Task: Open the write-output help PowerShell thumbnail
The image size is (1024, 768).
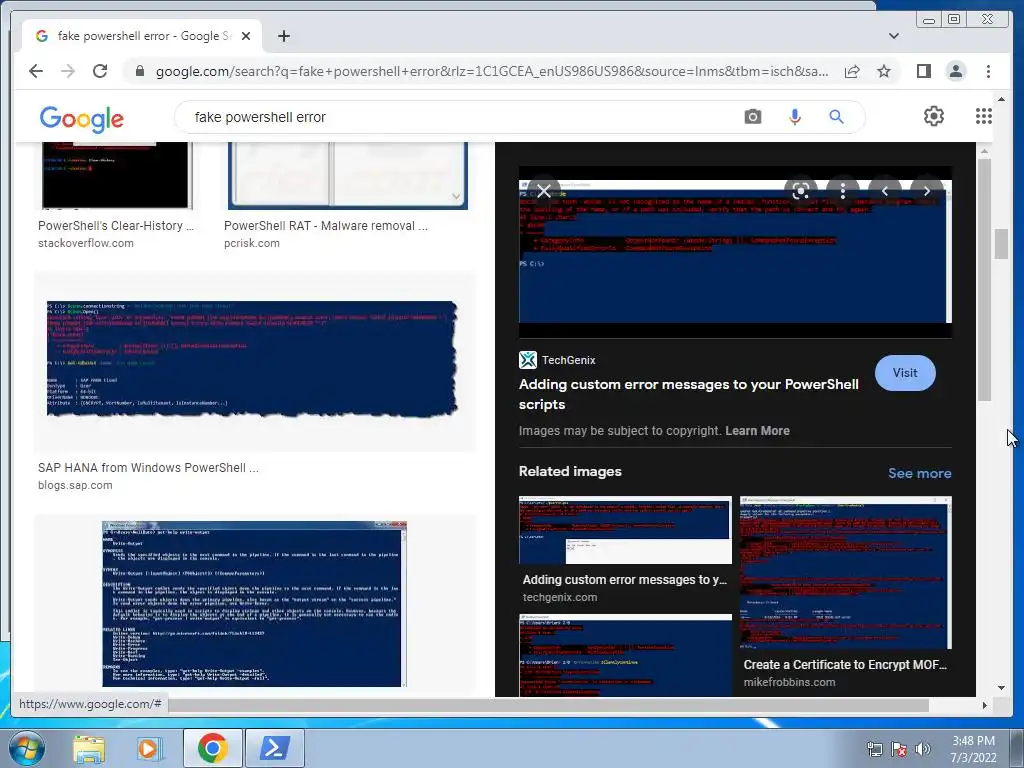Action: (x=255, y=604)
